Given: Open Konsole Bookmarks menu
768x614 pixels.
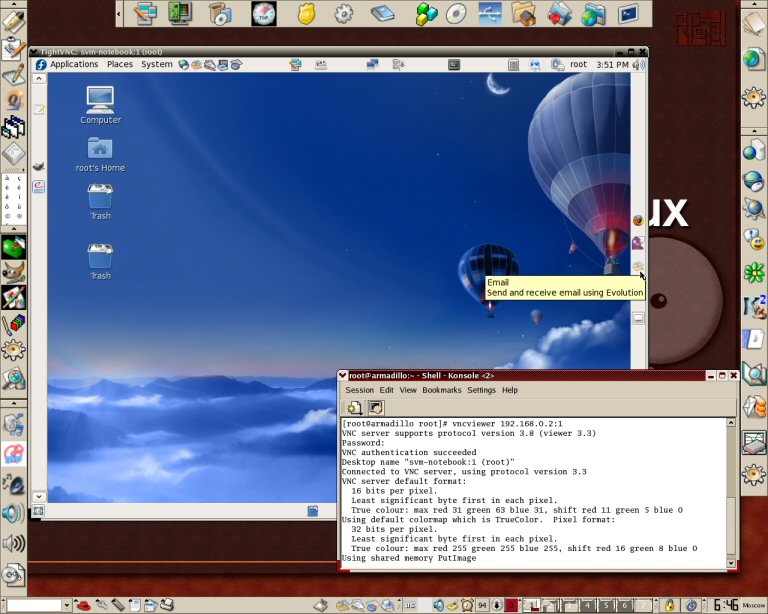Looking at the screenshot, I should (x=442, y=390).
